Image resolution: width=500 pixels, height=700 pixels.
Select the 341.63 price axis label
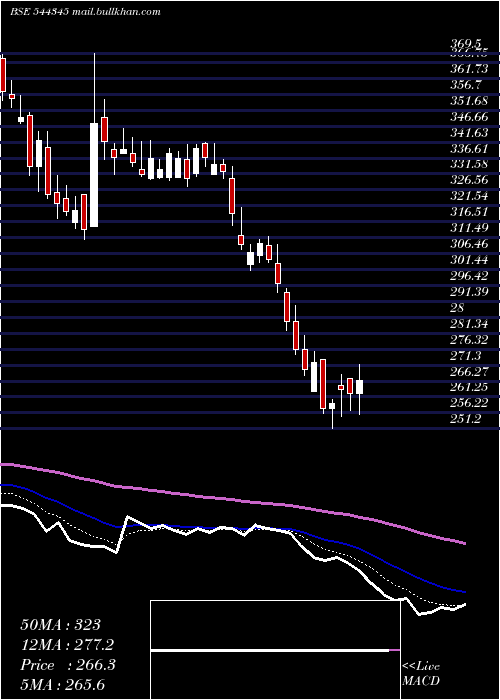(x=469, y=133)
